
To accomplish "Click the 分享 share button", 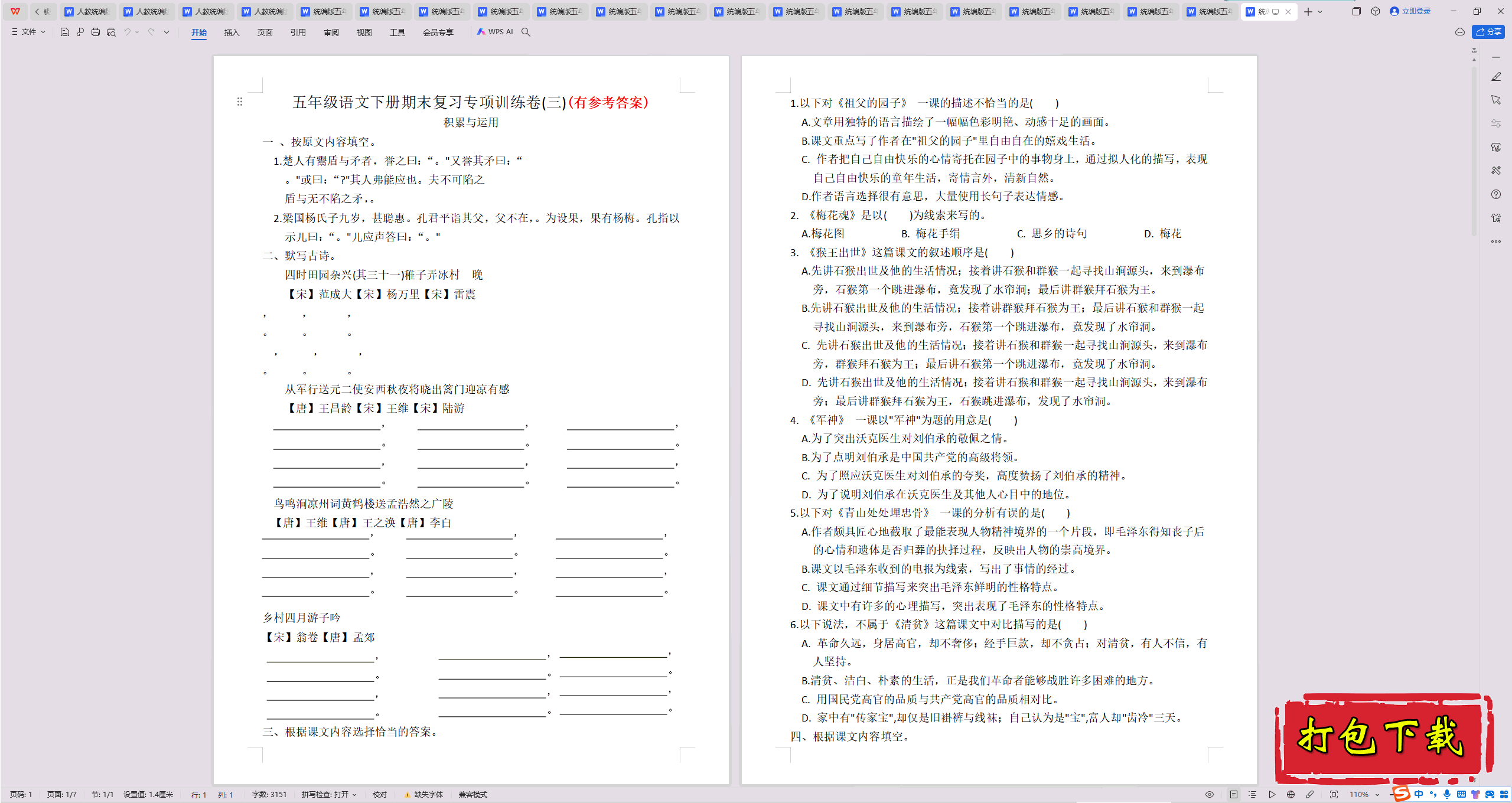I will point(1488,32).
